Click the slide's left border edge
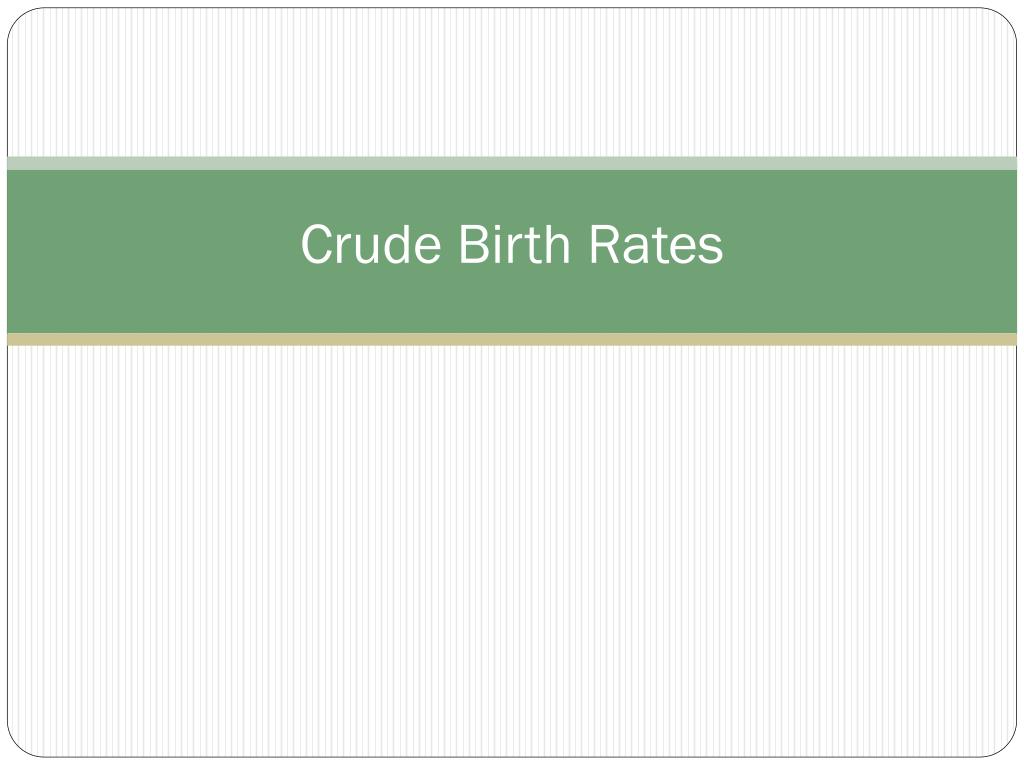Image resolution: width=1024 pixels, height=768 pixels. pos(7,522)
